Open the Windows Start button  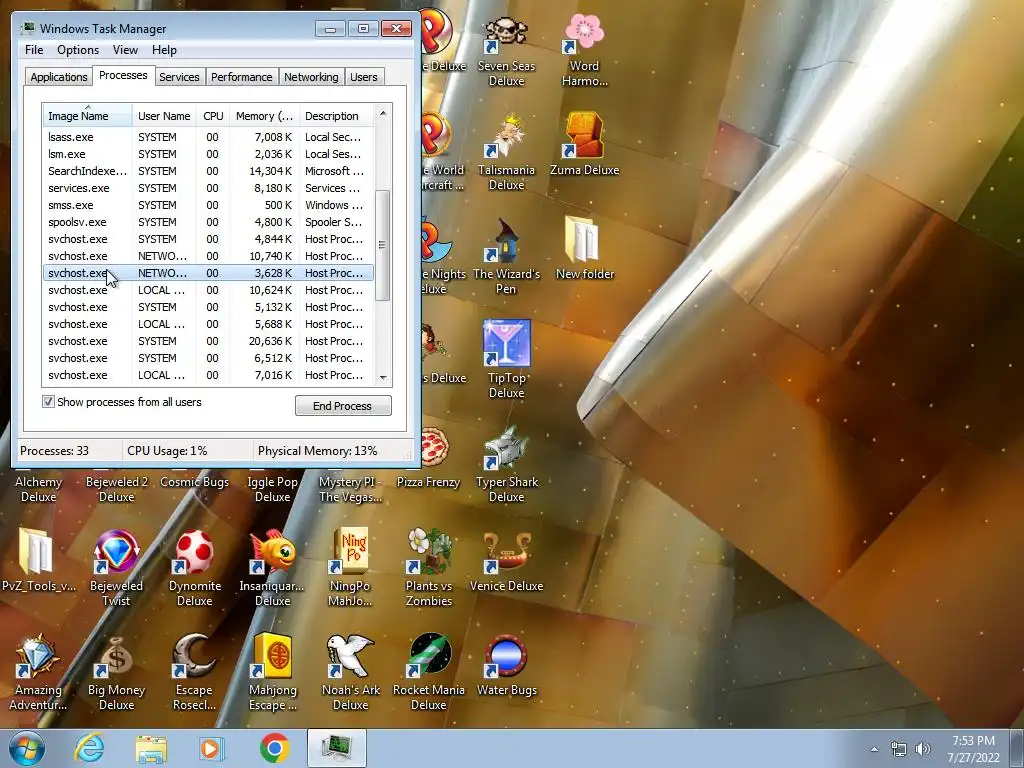tap(26, 748)
